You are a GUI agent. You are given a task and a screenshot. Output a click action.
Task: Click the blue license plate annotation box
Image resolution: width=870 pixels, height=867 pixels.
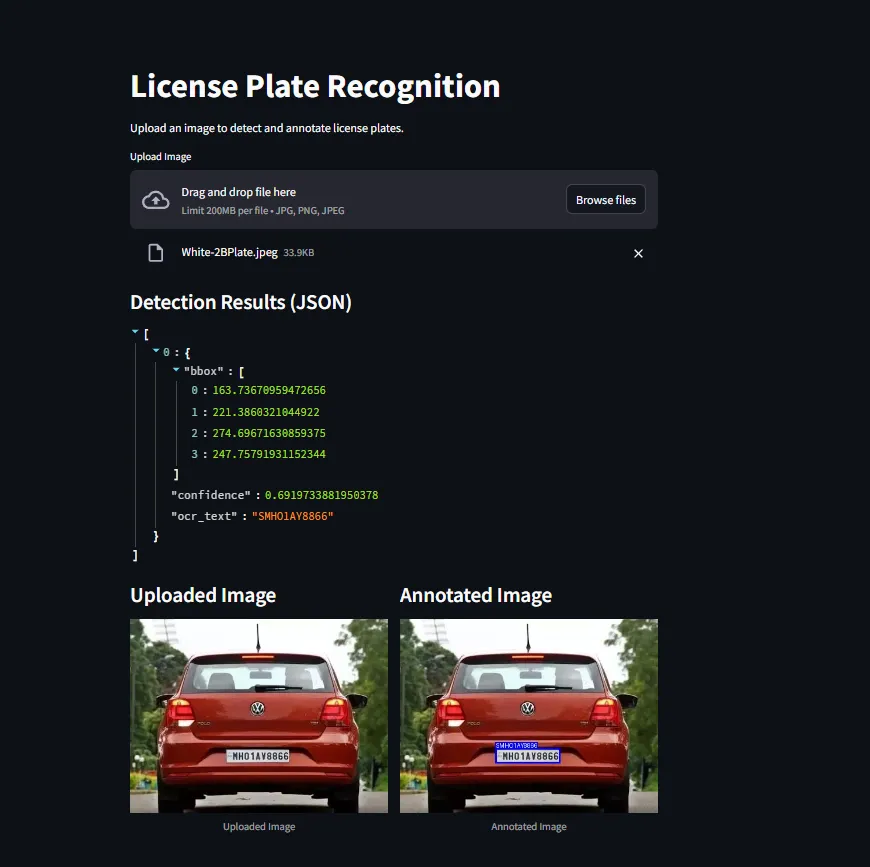[x=528, y=756]
